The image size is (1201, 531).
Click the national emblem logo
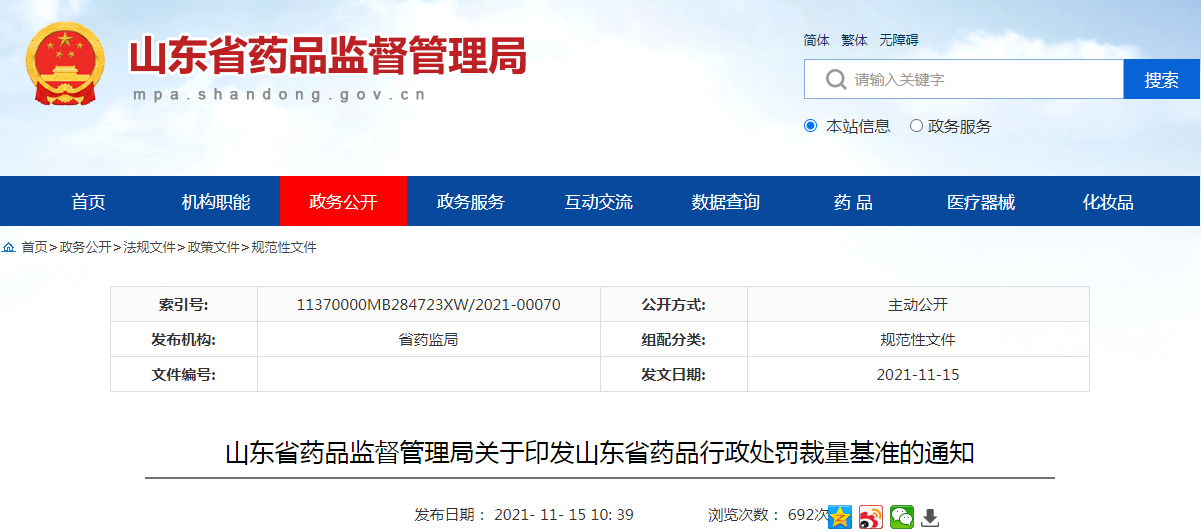pyautogui.click(x=64, y=63)
